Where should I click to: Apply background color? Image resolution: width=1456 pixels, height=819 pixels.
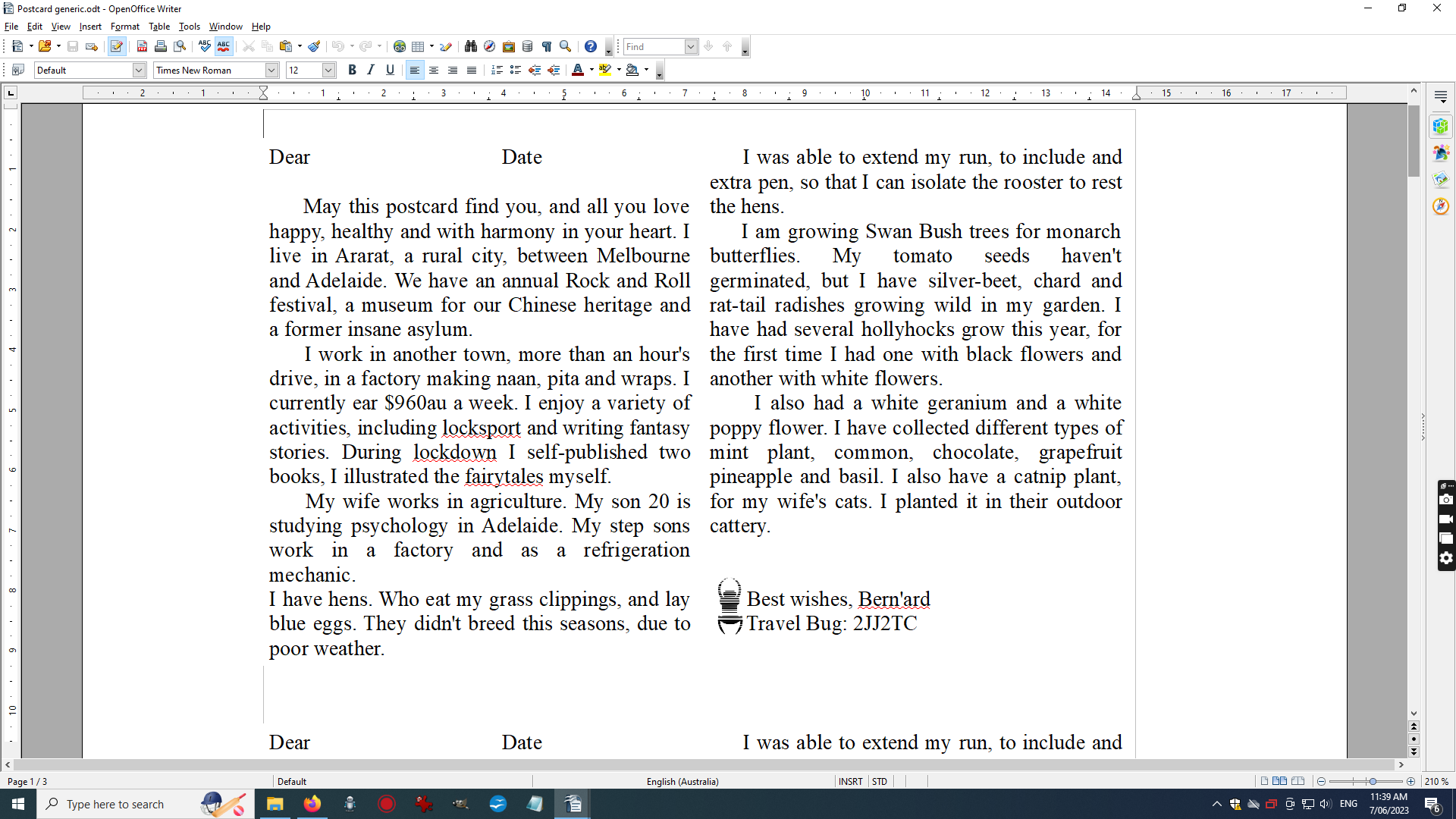[x=632, y=70]
